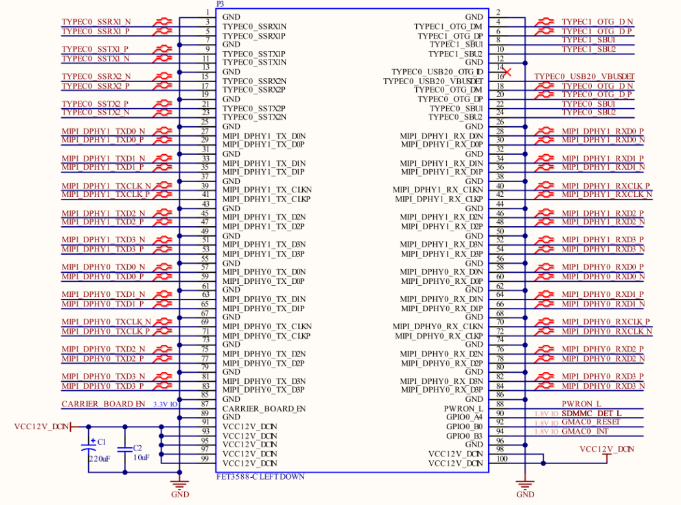681x505 pixels.
Task: Select differential pair marker on MIPI_DPHY0_TXCLK_P
Action: coord(162,331)
